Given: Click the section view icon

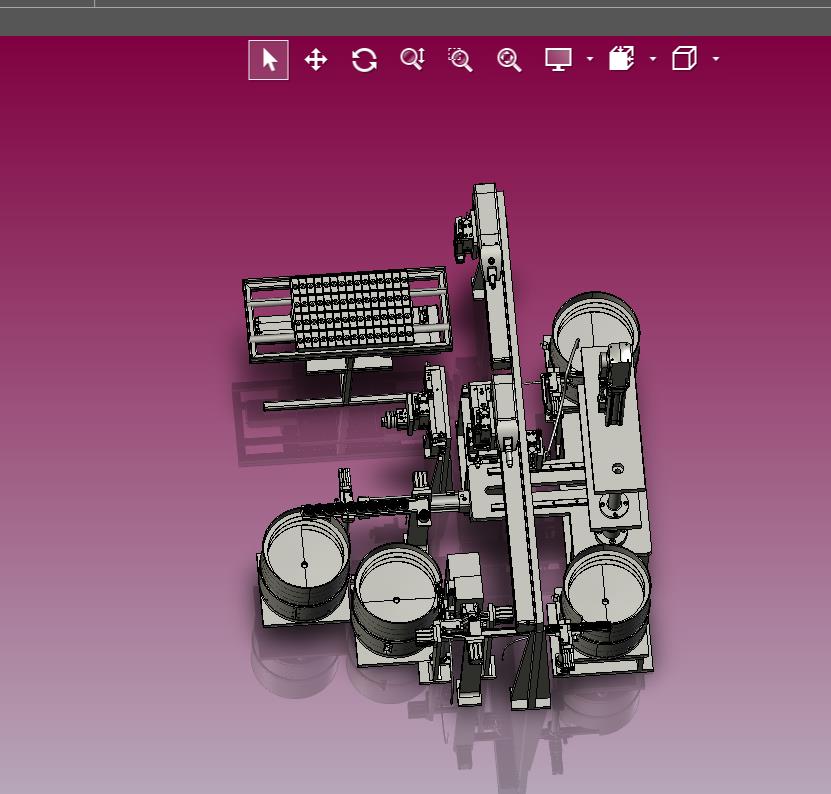Looking at the screenshot, I should [622, 58].
